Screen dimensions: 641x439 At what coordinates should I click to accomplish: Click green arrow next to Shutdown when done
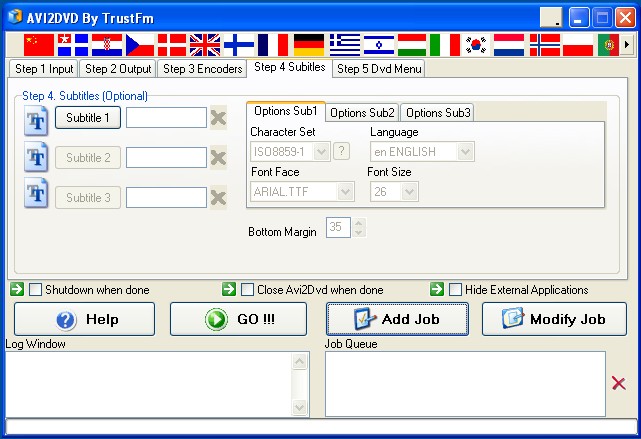coord(17,289)
